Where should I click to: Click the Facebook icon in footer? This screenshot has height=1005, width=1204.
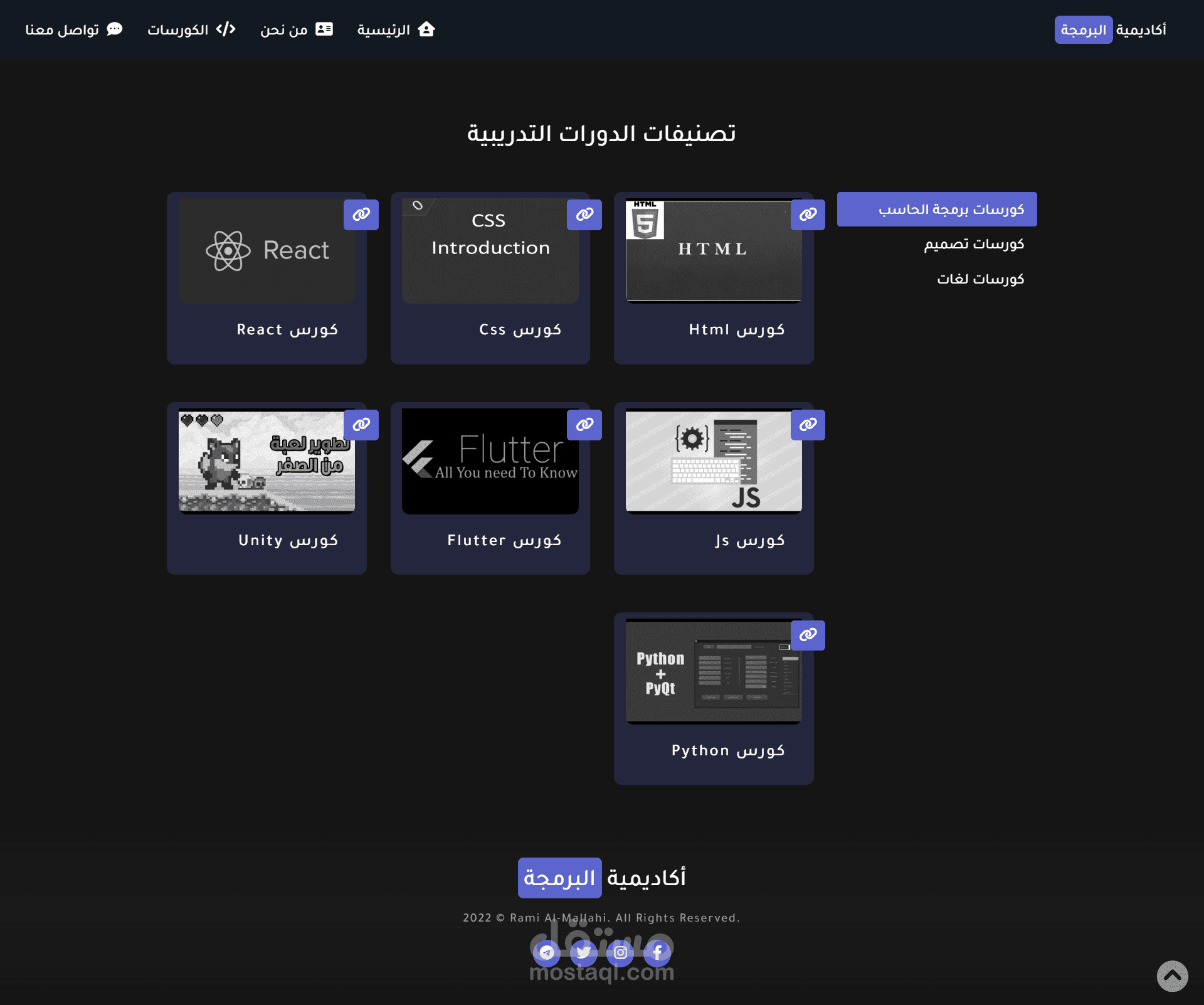(x=657, y=952)
